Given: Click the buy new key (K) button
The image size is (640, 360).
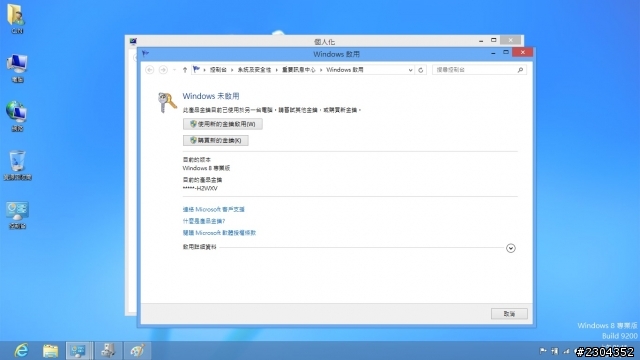Looking at the screenshot, I should click(x=216, y=140).
